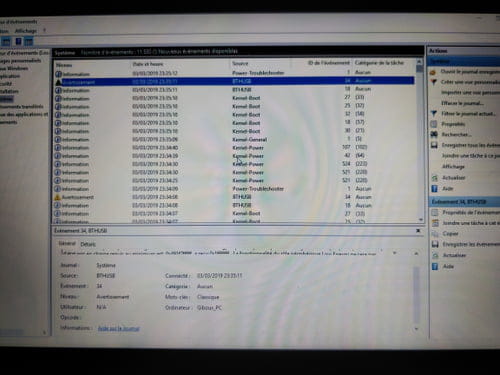
Task: Click the Enregistrer tous les événements disk icon
Action: point(434,145)
